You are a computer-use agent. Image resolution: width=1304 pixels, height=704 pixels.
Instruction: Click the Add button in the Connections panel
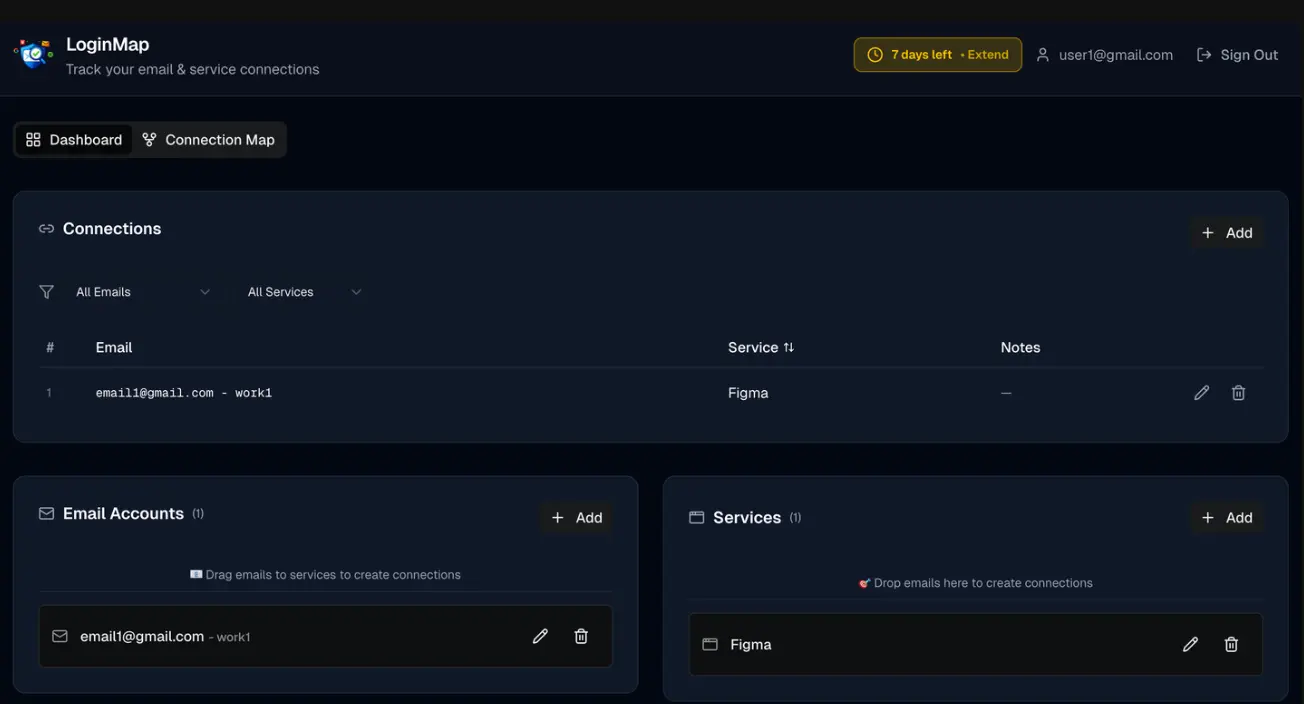[1227, 232]
